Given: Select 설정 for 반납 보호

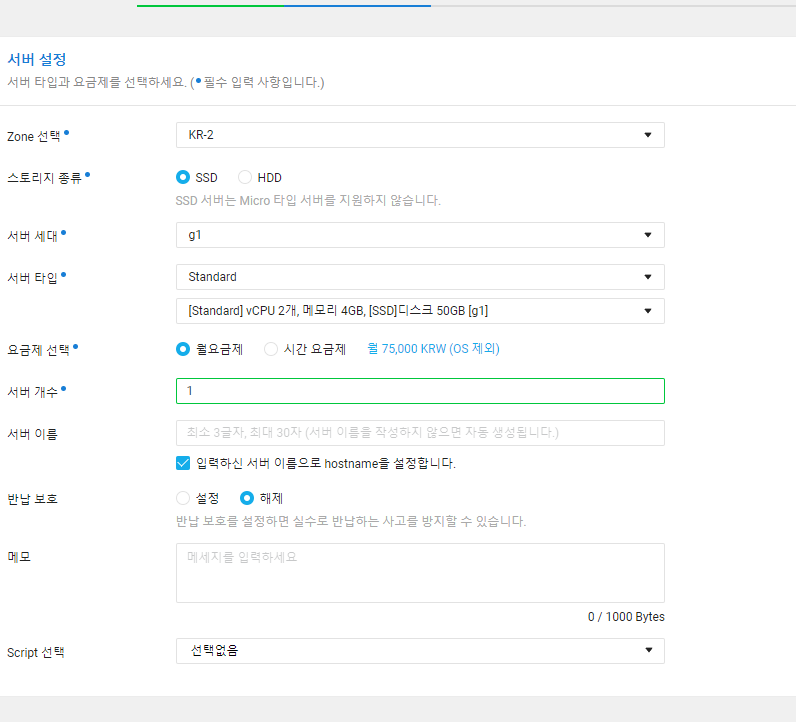Looking at the screenshot, I should (183, 498).
